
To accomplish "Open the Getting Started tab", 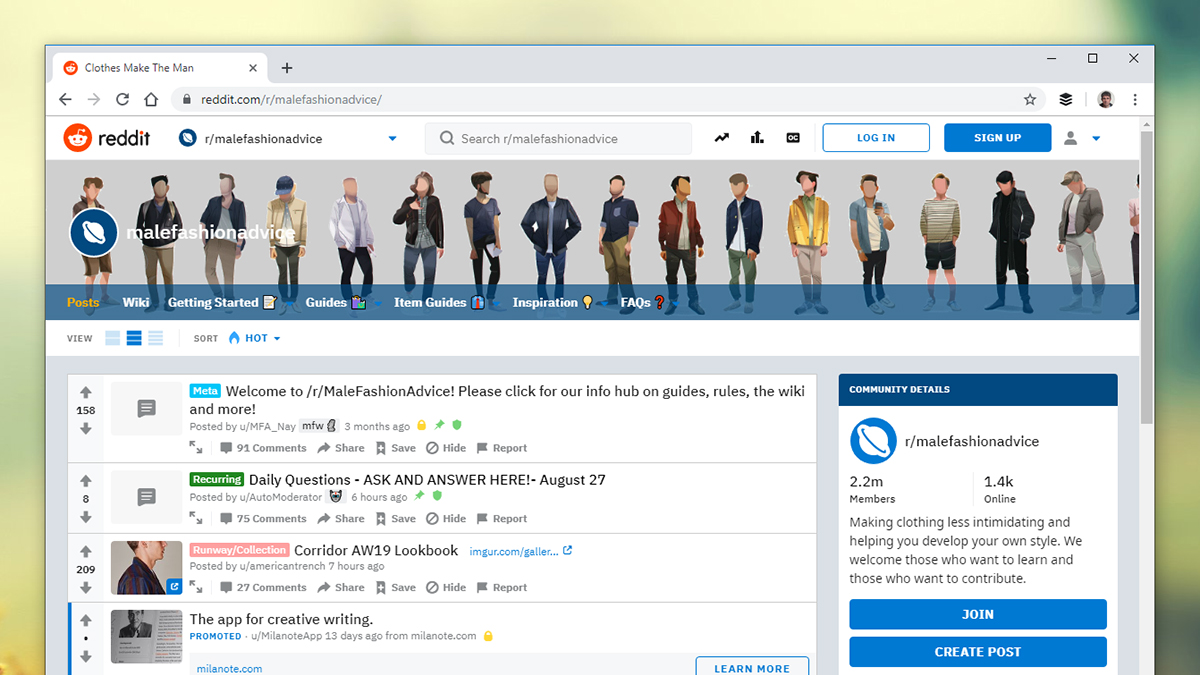I will 222,302.
